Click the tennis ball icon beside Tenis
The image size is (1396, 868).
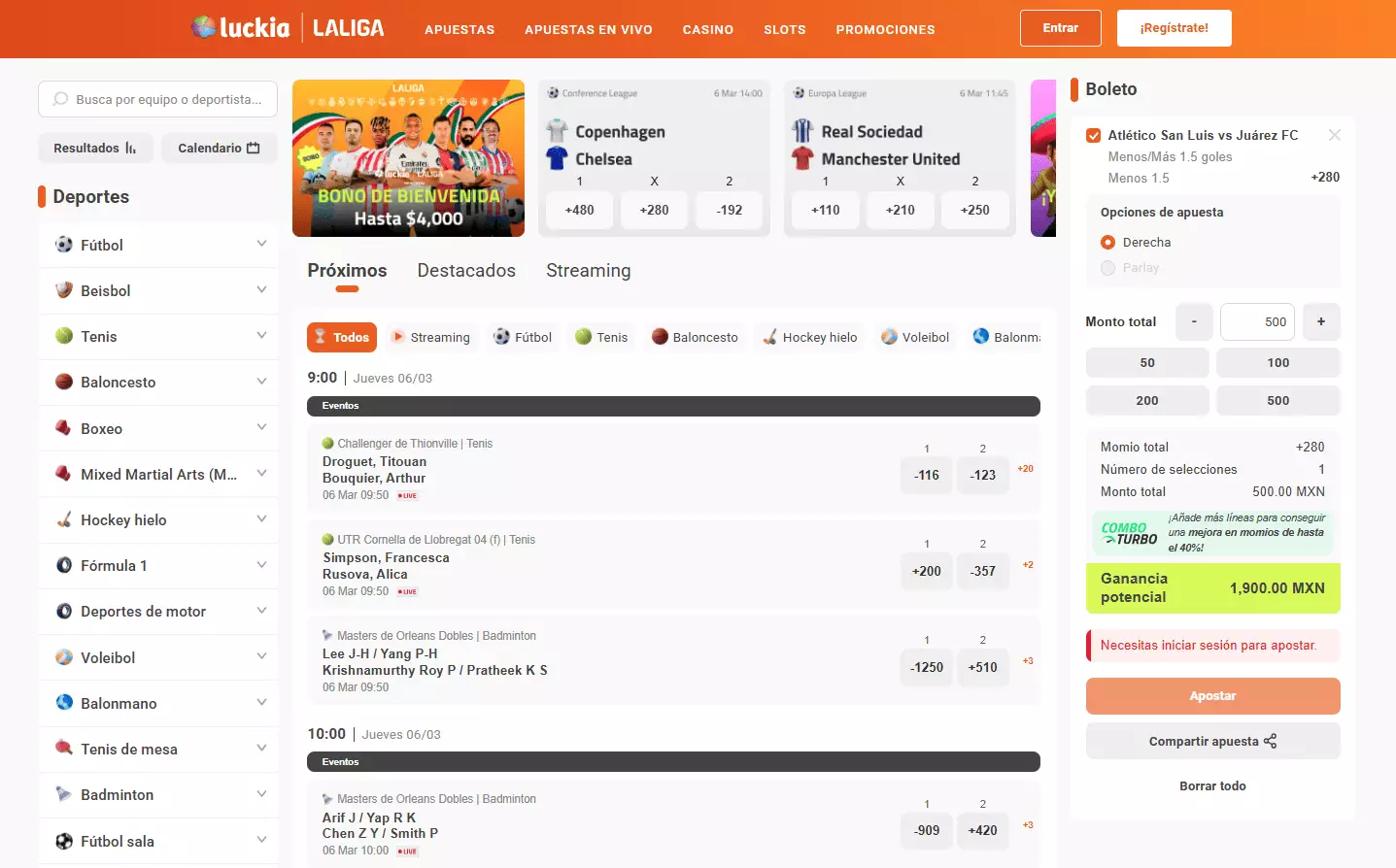click(64, 336)
